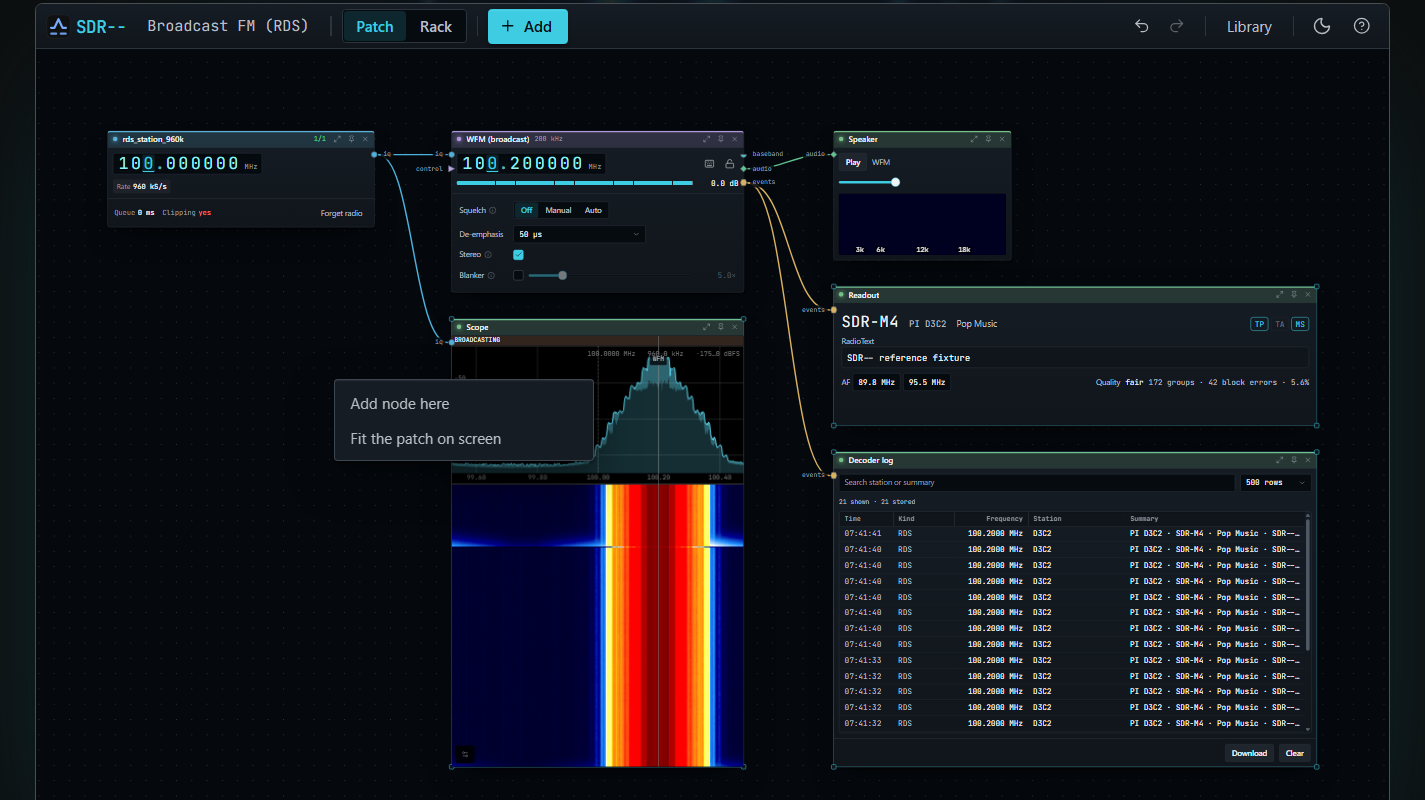The image size is (1425, 800).
Task: Pin the rds_station_960k node
Action: pyautogui.click(x=351, y=139)
